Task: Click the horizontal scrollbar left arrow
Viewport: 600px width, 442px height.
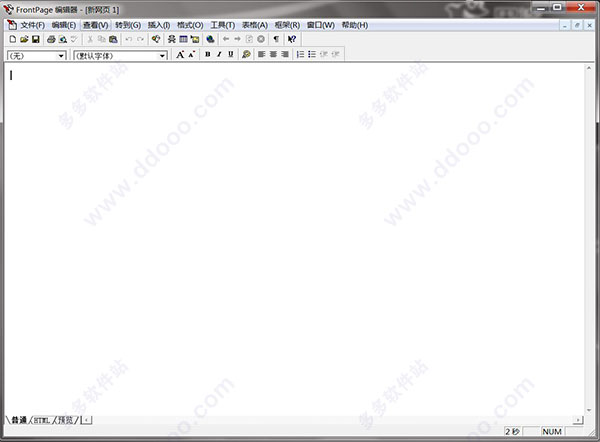Action: pyautogui.click(x=87, y=420)
